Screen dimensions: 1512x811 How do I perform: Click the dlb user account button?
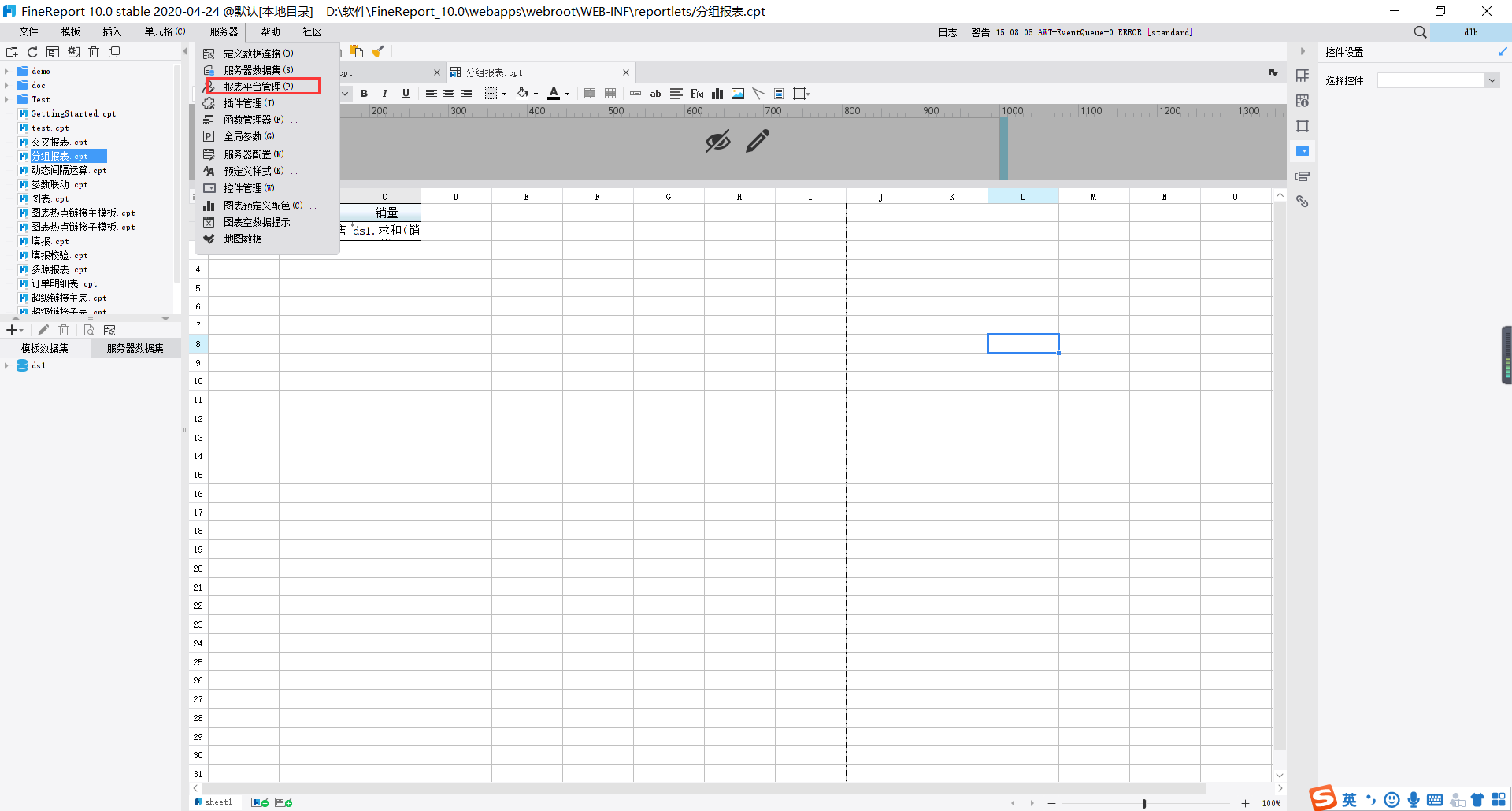[1470, 32]
